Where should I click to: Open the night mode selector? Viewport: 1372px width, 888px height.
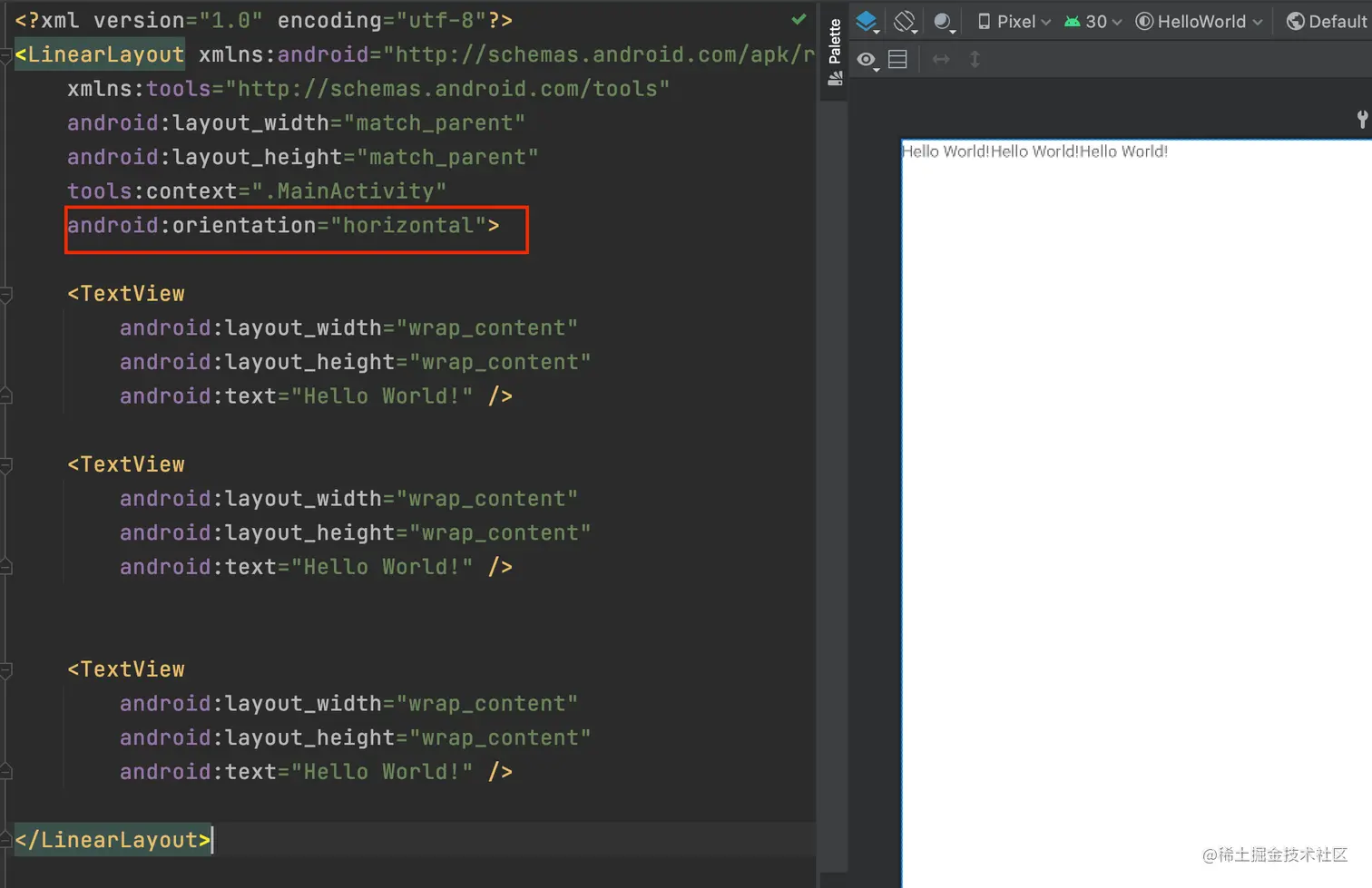pyautogui.click(x=944, y=22)
